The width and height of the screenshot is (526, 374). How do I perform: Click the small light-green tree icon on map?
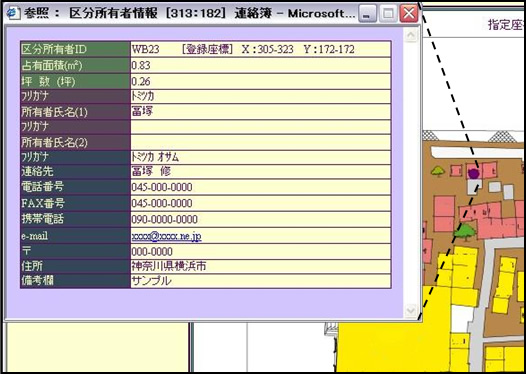(x=437, y=171)
